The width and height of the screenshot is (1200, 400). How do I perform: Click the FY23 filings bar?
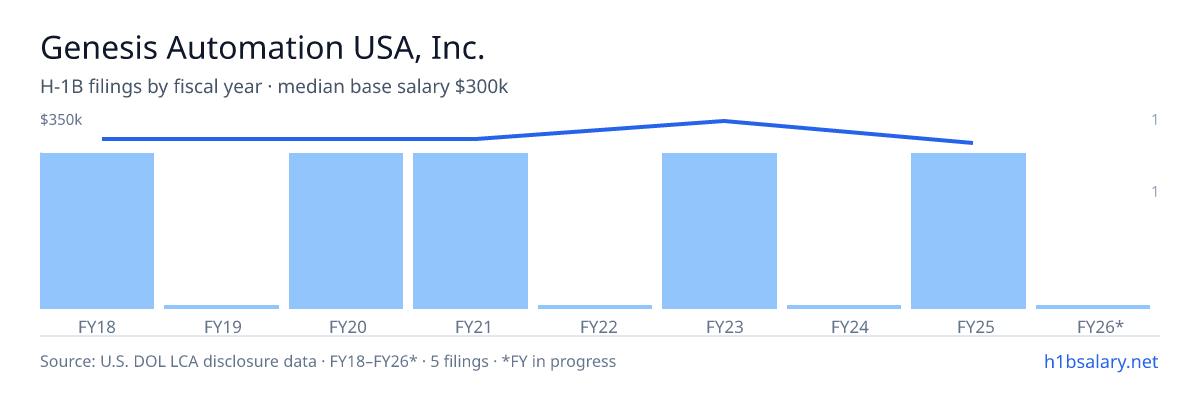[x=720, y=231]
